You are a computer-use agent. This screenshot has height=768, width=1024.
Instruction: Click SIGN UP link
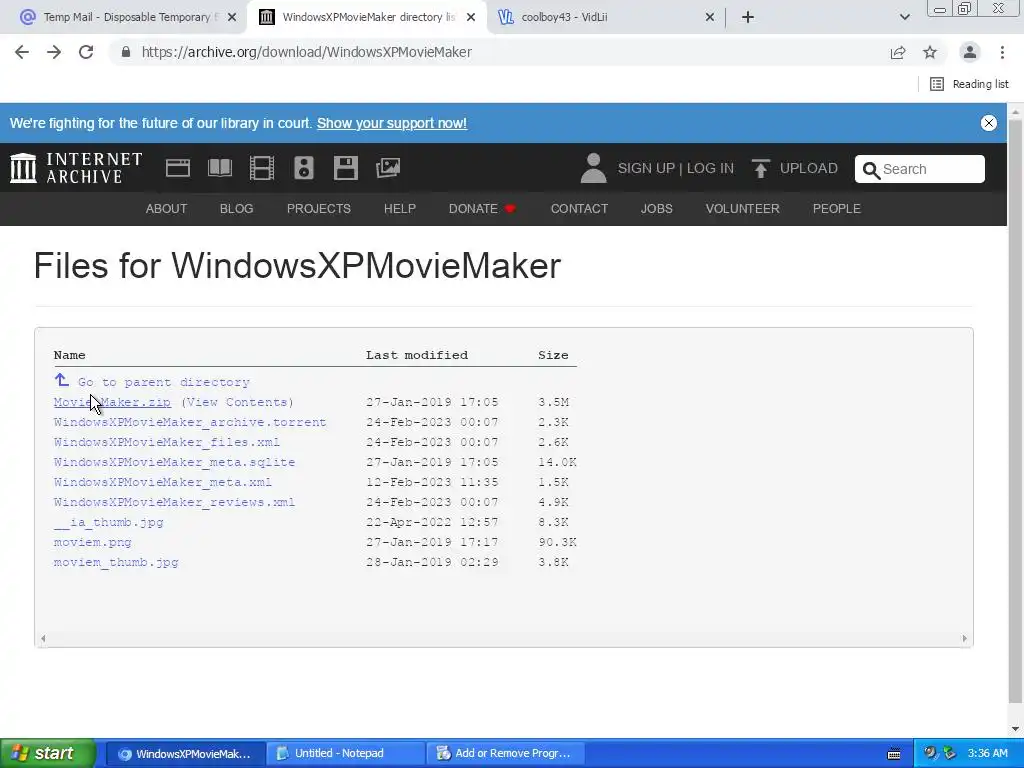[646, 168]
